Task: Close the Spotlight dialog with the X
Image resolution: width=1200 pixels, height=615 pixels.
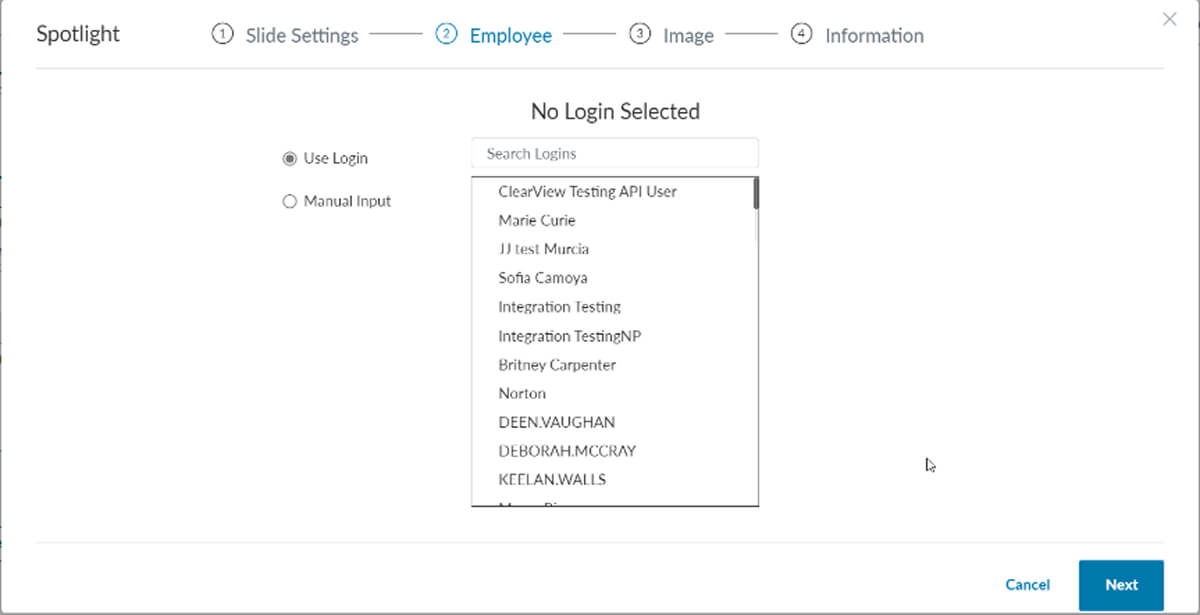Action: pyautogui.click(x=1169, y=19)
